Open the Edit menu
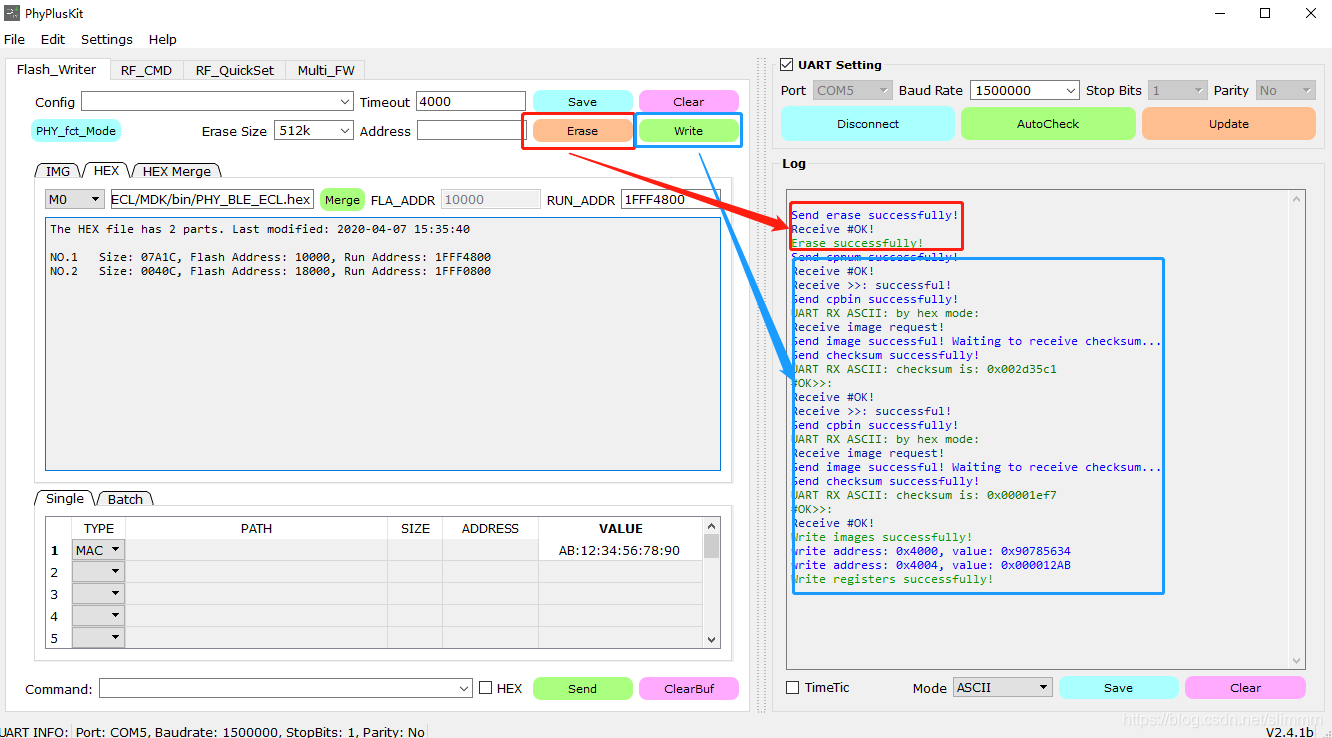Image resolution: width=1332 pixels, height=738 pixels. pyautogui.click(x=53, y=39)
